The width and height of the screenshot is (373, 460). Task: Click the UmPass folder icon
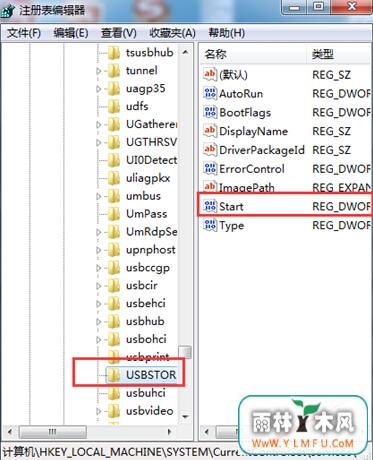pyautogui.click(x=114, y=214)
